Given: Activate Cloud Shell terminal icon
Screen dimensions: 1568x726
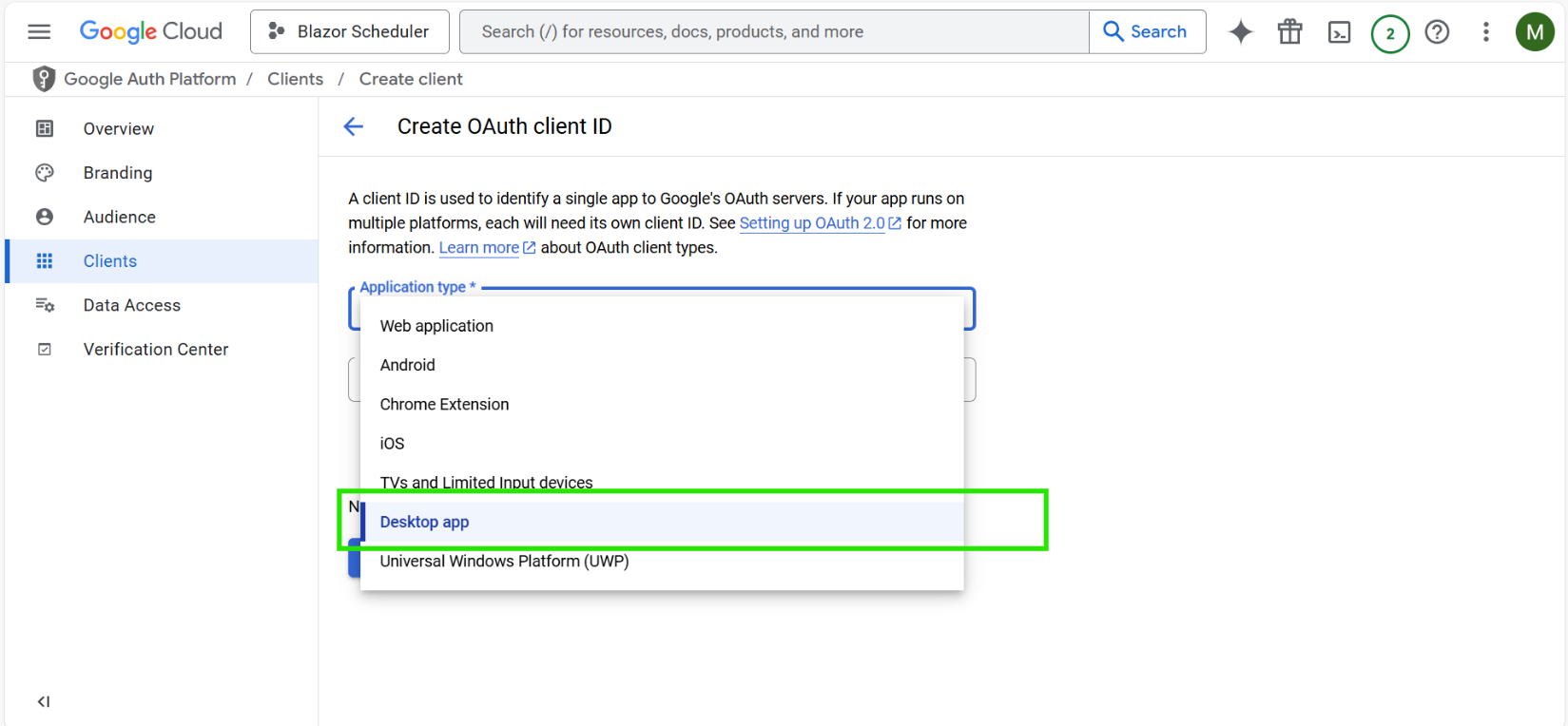Looking at the screenshot, I should tap(1340, 33).
